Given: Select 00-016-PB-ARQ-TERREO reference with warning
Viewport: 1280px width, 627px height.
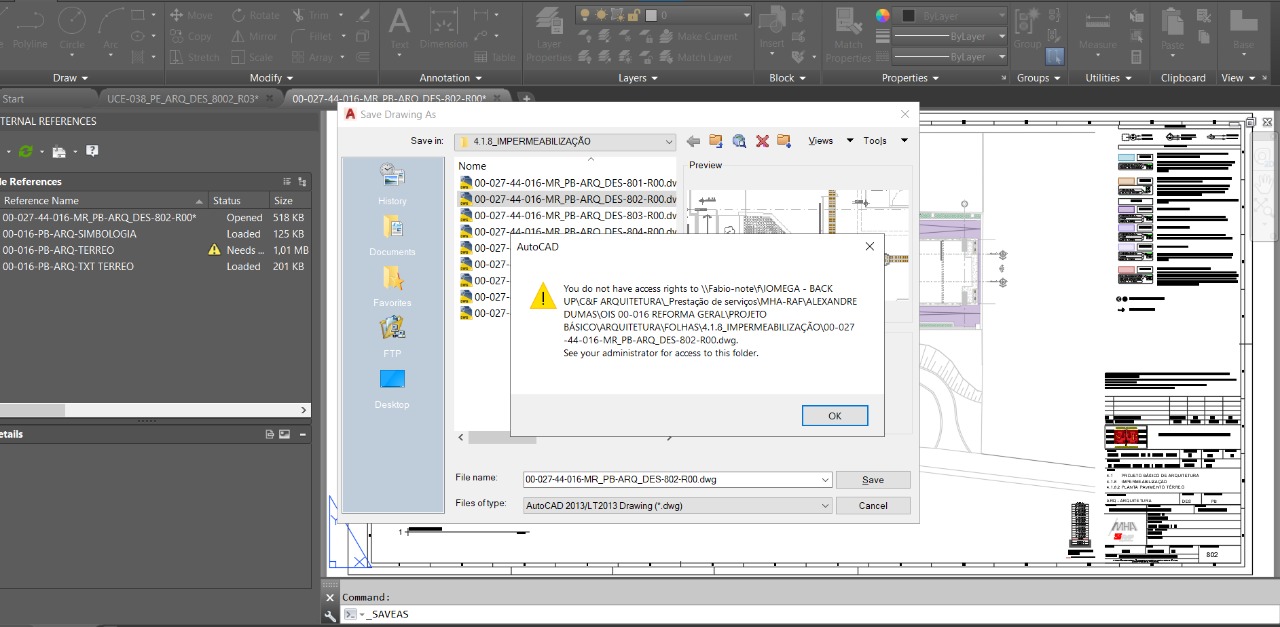Looking at the screenshot, I should coord(58,250).
